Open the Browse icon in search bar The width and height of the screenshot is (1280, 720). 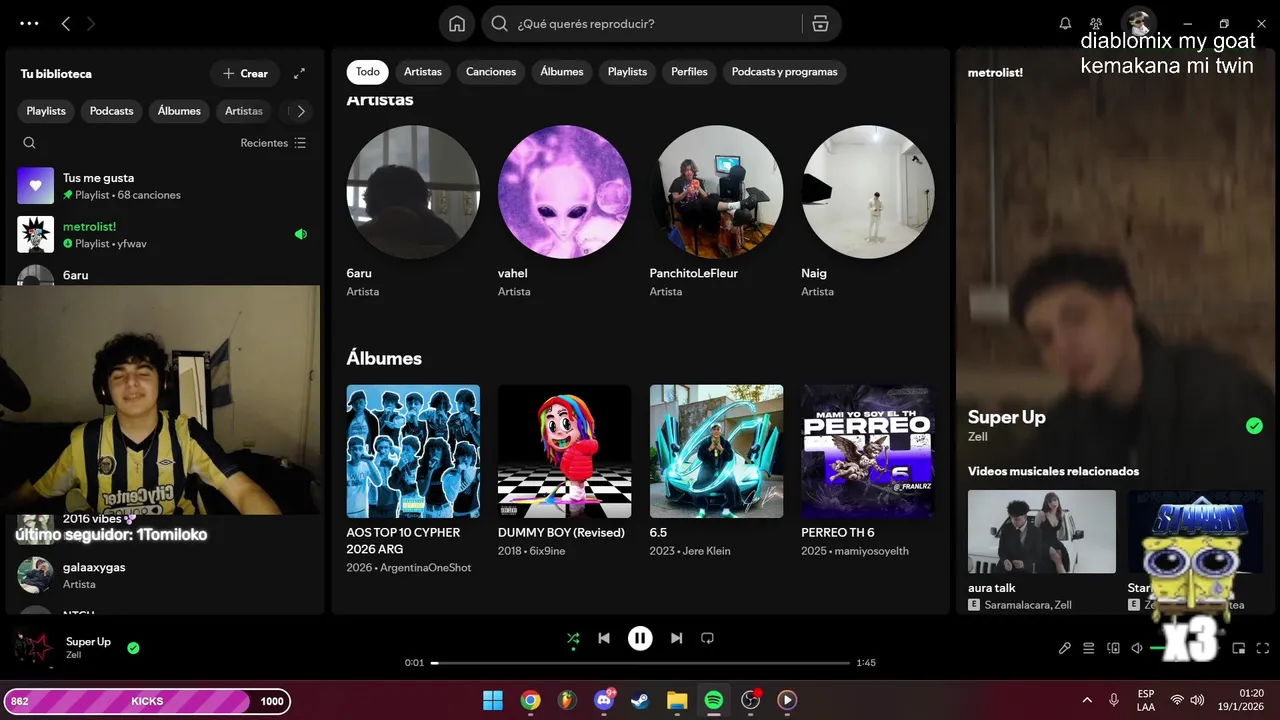(820, 24)
